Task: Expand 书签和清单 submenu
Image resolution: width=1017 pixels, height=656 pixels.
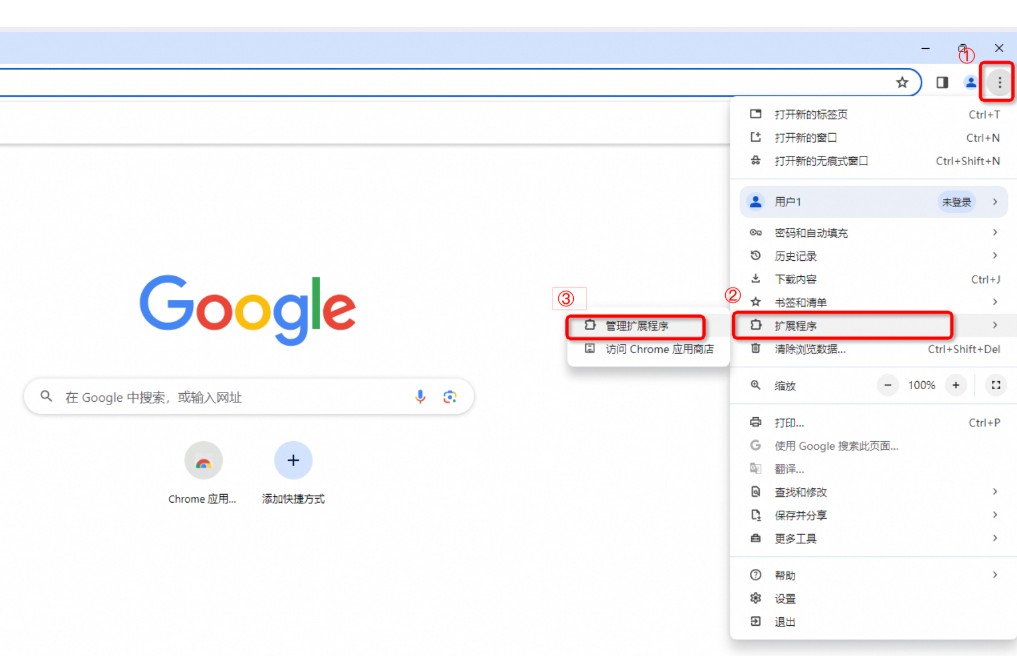Action: pyautogui.click(x=874, y=302)
